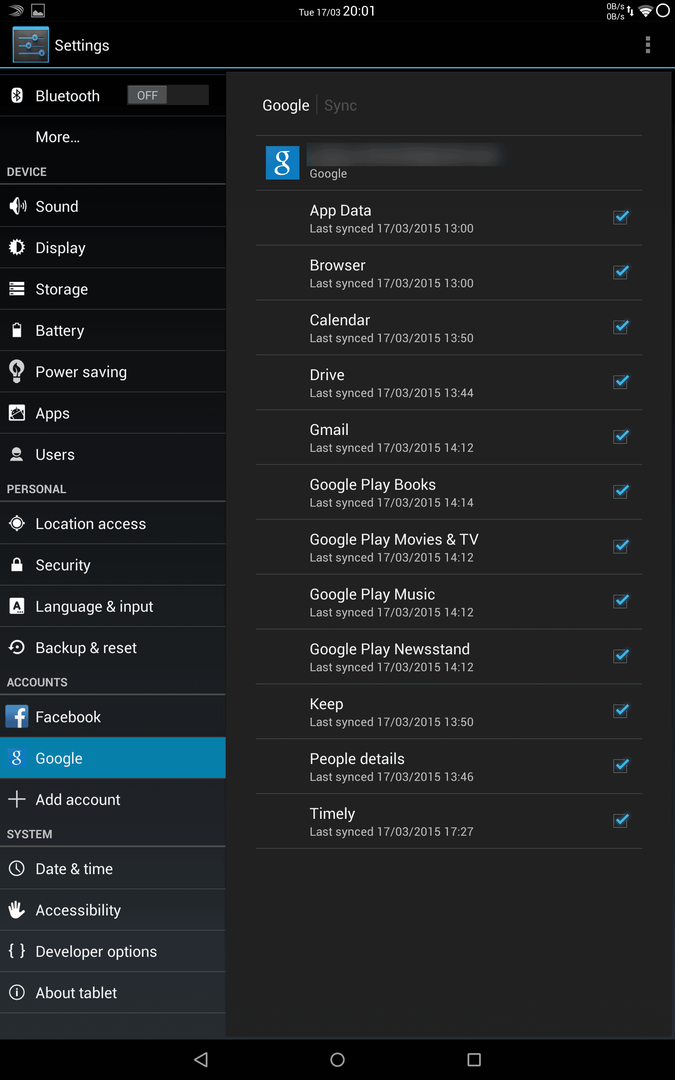Tap the blue Google account icon
The image size is (675, 1080).
(x=282, y=163)
